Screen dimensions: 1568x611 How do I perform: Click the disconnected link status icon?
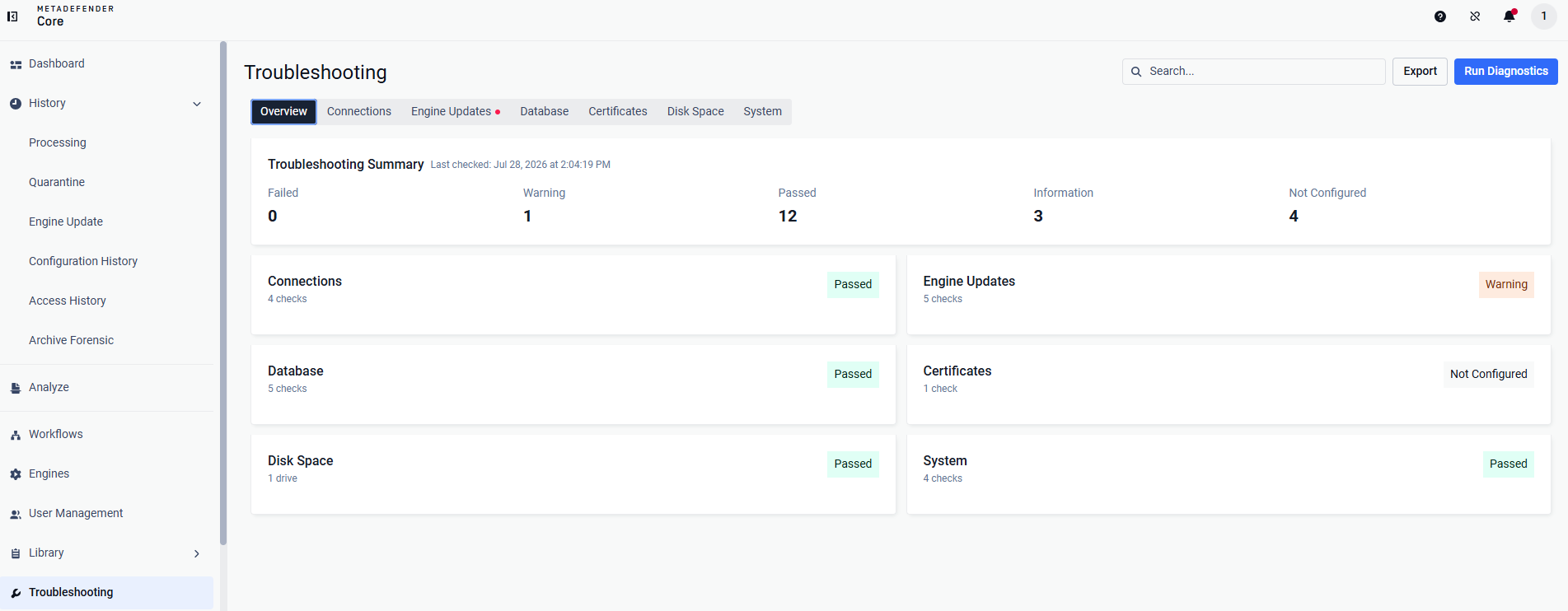click(1475, 16)
